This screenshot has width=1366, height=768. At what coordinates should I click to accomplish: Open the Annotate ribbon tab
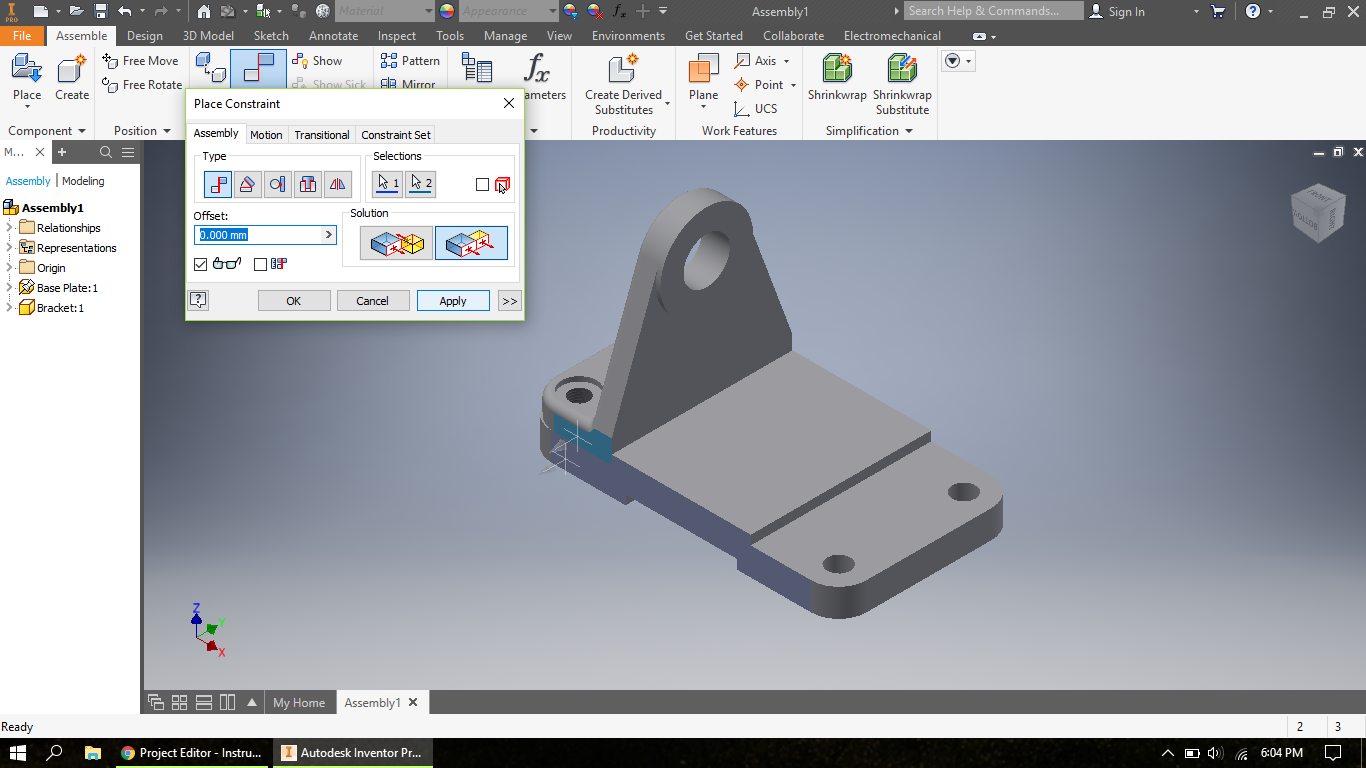333,35
